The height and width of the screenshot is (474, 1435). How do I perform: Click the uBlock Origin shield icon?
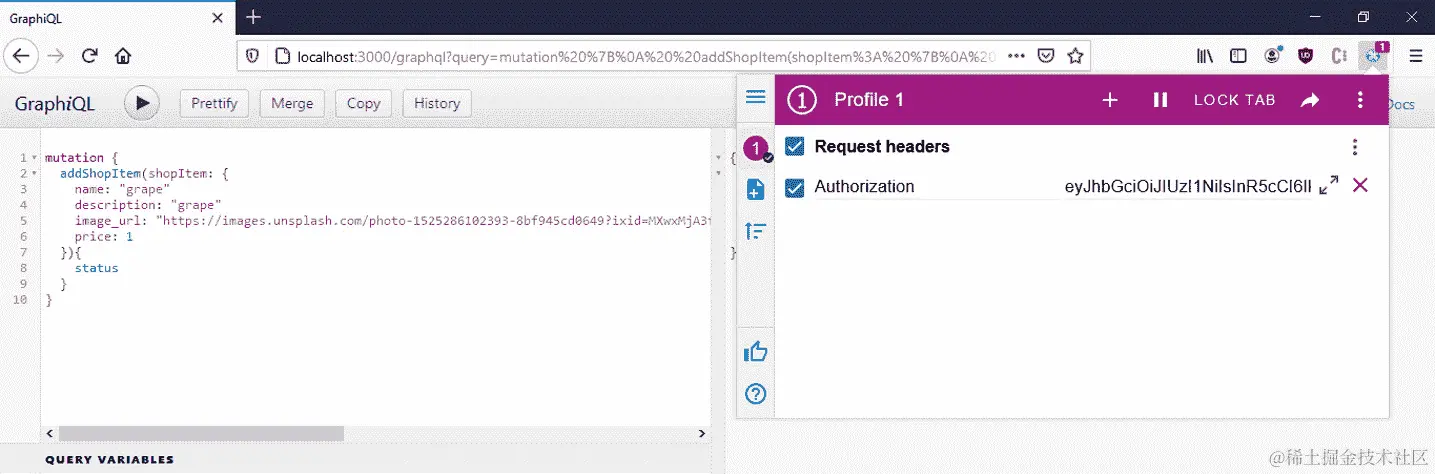(x=1305, y=56)
